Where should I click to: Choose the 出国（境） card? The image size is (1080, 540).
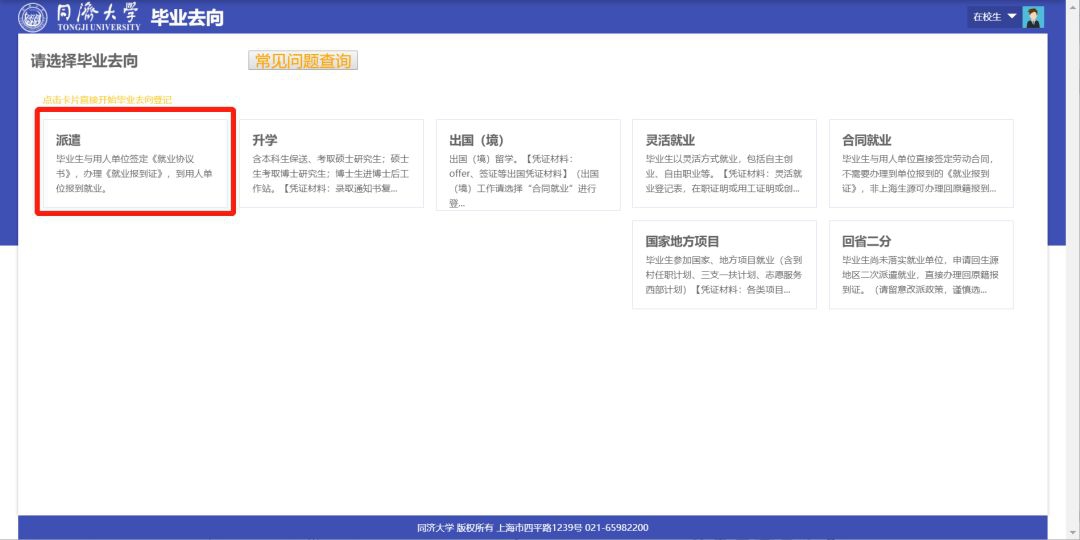pos(528,163)
